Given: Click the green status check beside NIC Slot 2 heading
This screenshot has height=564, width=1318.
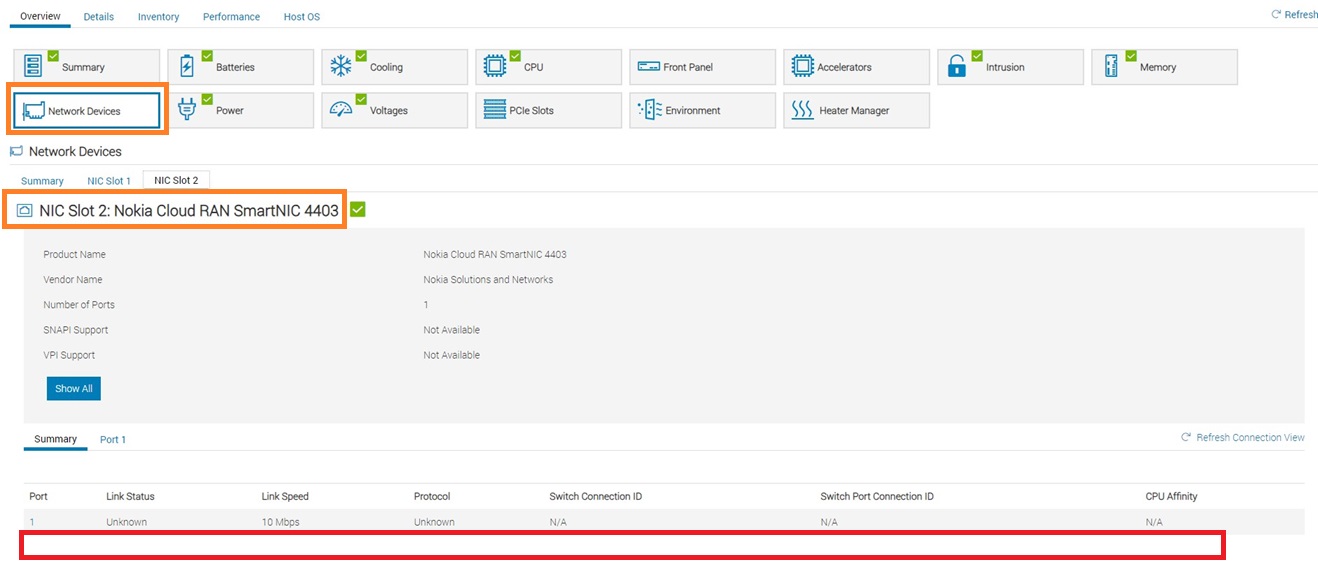Looking at the screenshot, I should click(358, 209).
